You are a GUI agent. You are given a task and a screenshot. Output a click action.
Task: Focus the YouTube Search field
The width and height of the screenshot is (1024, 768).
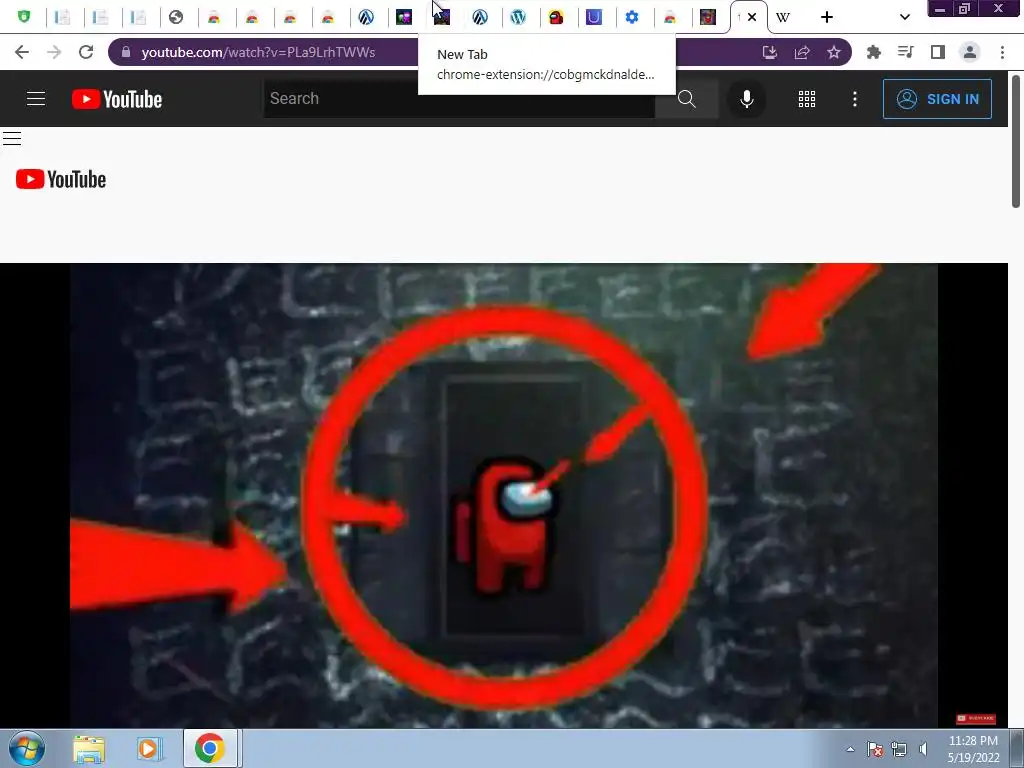pos(458,99)
